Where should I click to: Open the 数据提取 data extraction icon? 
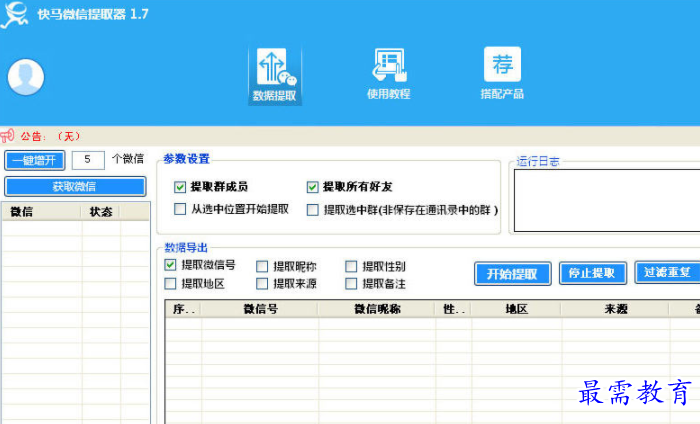pyautogui.click(x=275, y=75)
